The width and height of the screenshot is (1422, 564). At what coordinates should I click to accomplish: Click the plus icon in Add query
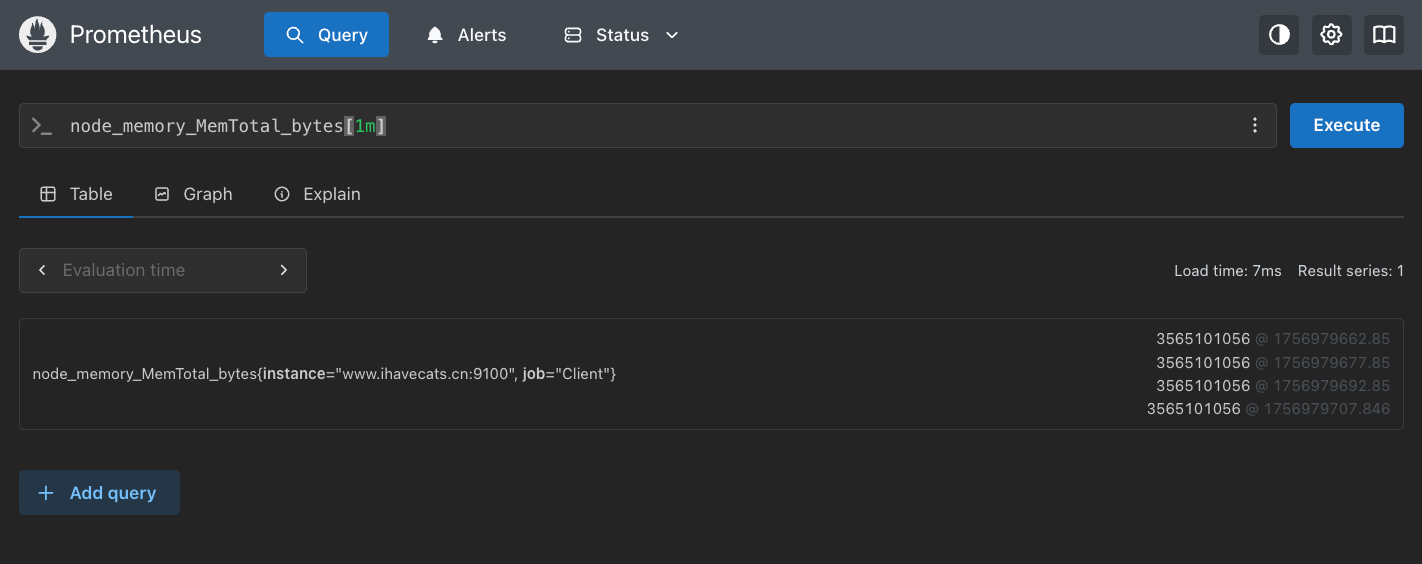(x=46, y=493)
